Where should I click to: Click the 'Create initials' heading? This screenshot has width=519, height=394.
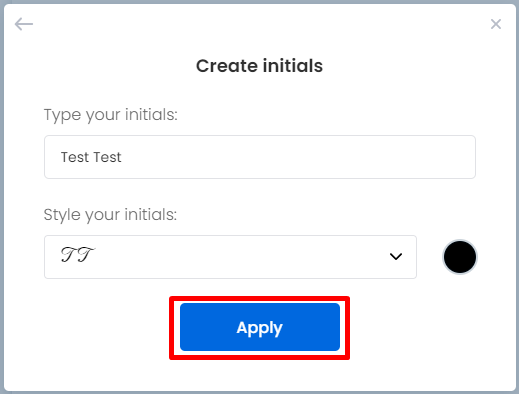(x=259, y=66)
